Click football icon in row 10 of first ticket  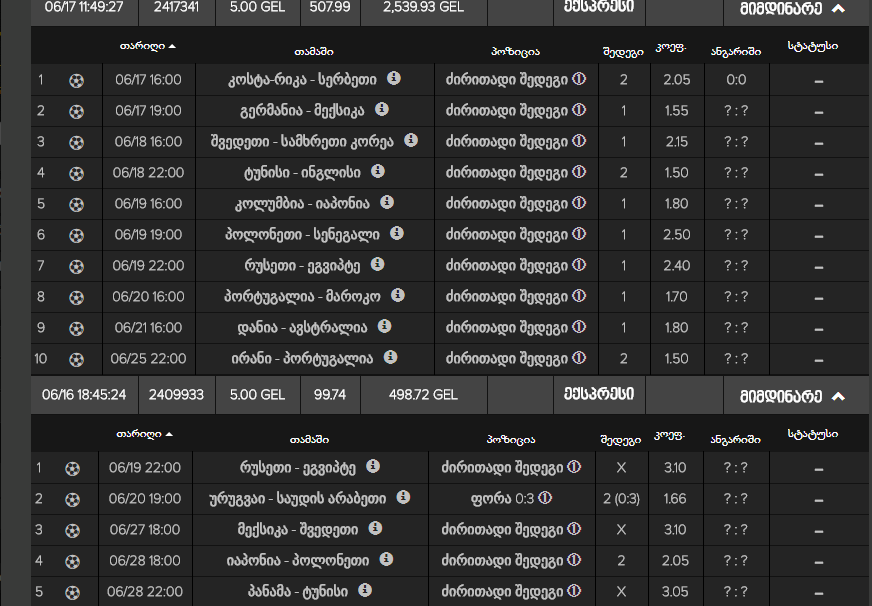76,360
